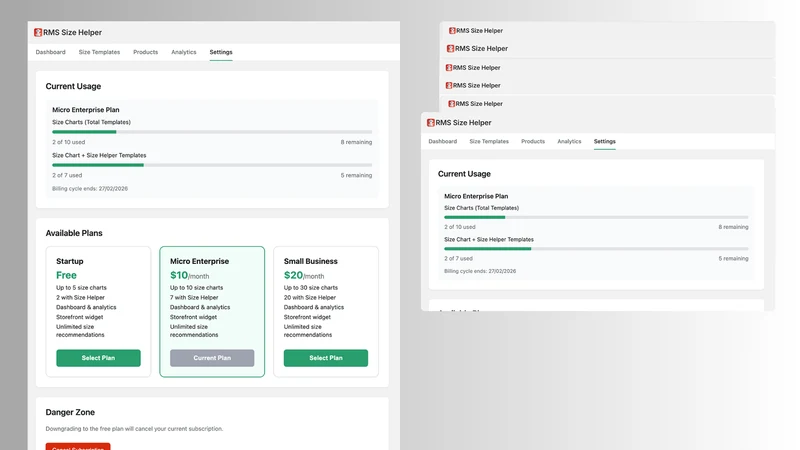800x450 pixels.
Task: Click Micro Enterprise Plan heading in left window
Action: pos(86,110)
